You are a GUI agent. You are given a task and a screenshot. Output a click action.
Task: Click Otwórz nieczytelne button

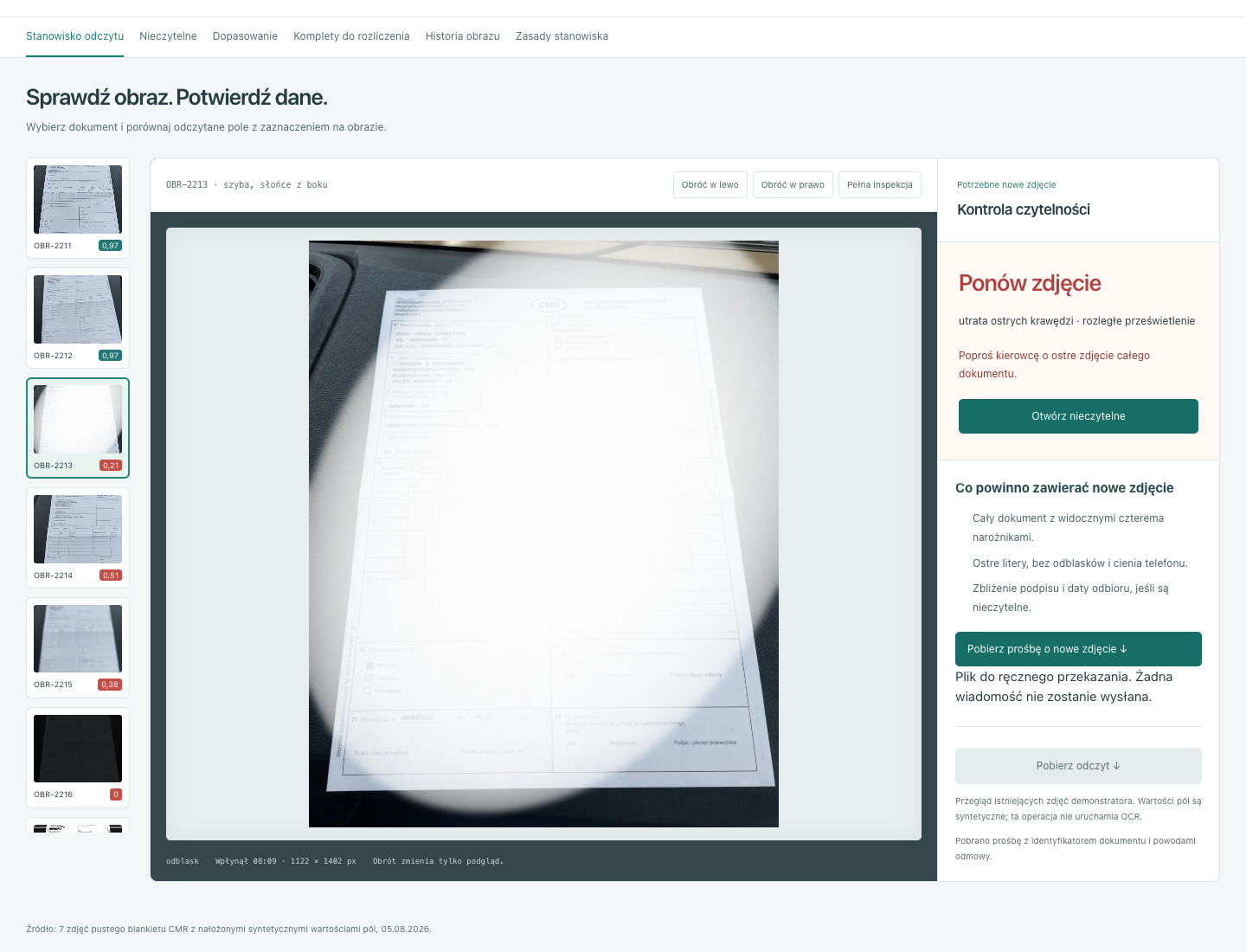[1078, 416]
